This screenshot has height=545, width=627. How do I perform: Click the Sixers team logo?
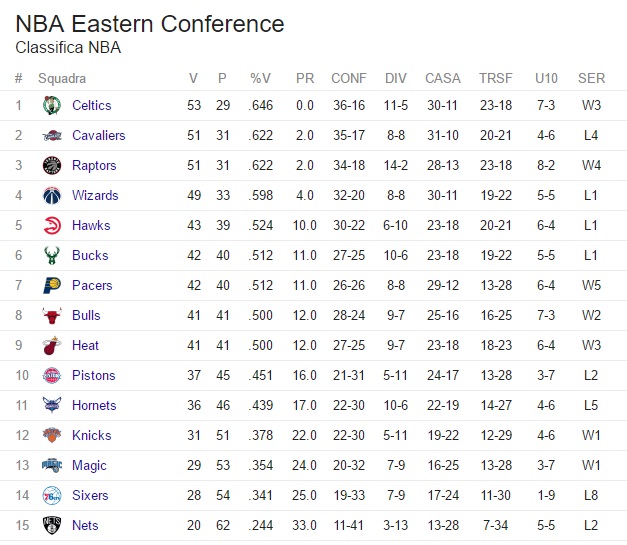pos(52,495)
